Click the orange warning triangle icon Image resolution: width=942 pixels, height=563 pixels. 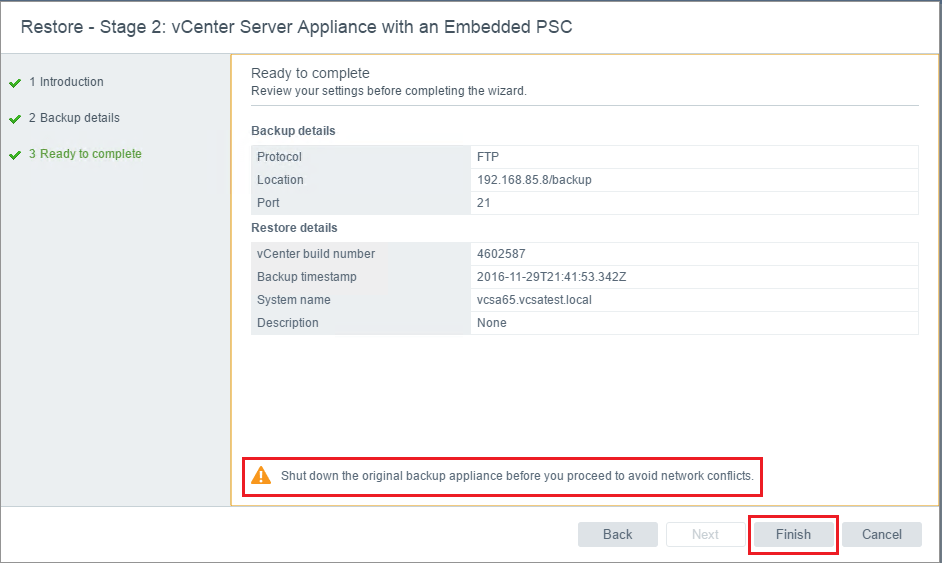pos(261,475)
